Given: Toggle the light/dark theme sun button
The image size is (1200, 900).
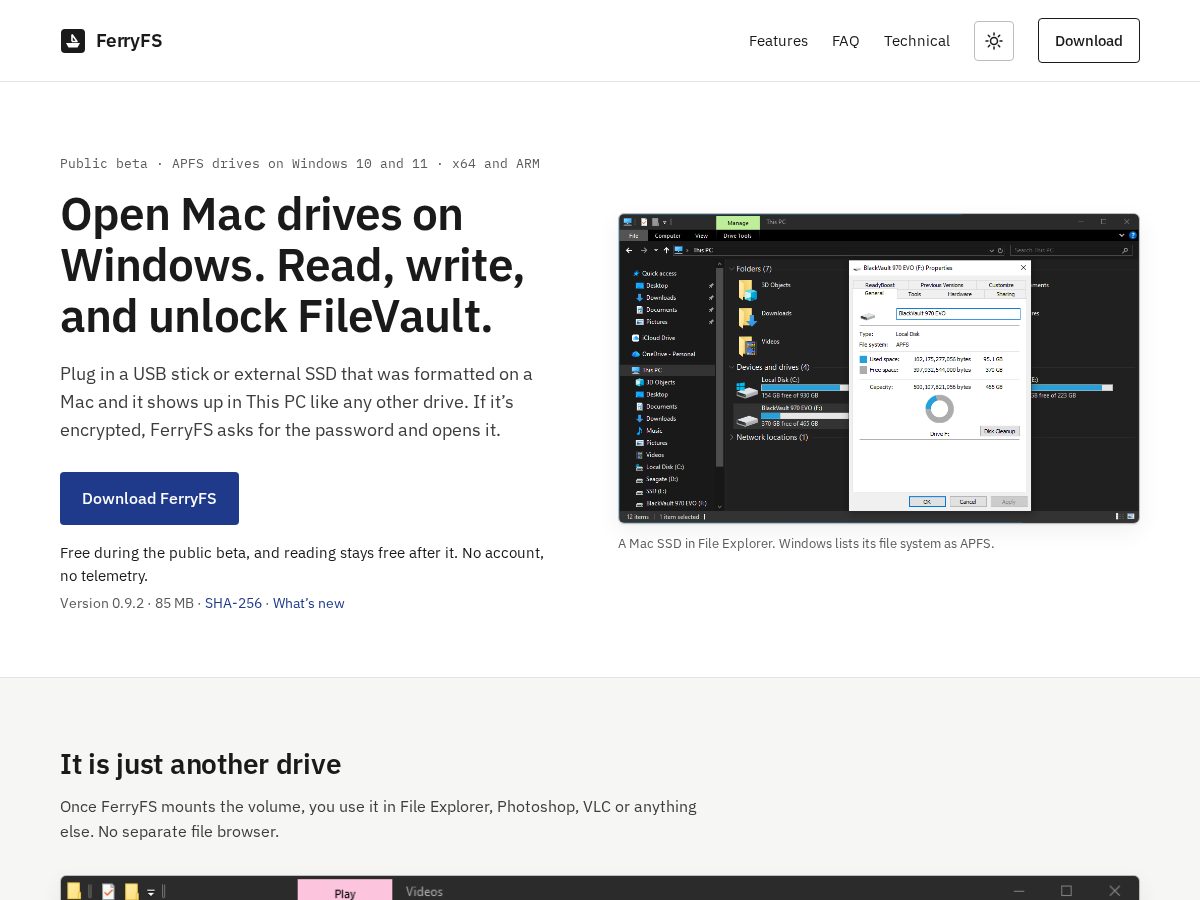Looking at the screenshot, I should 994,41.
